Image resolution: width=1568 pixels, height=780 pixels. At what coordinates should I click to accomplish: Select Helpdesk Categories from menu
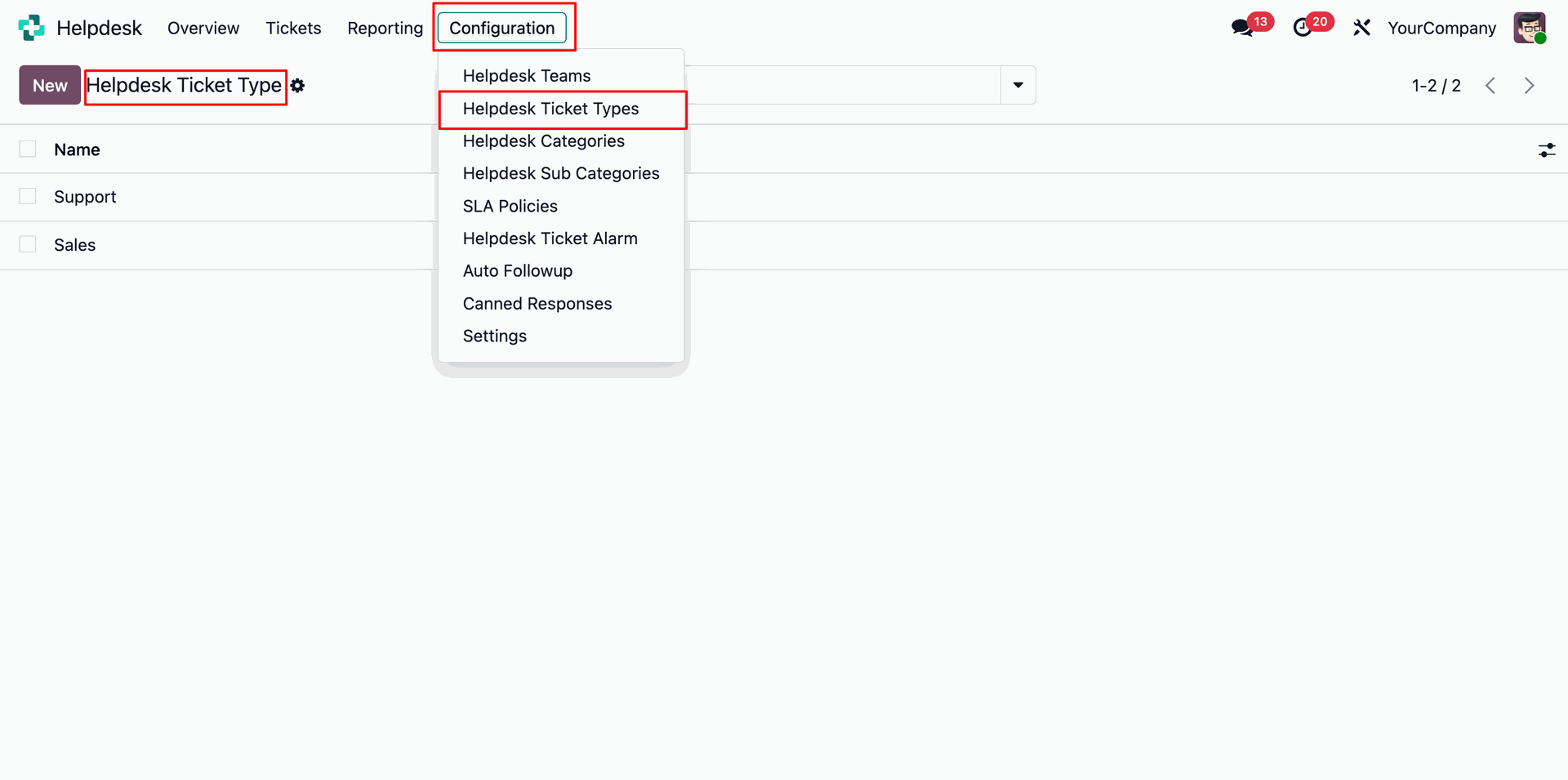(x=543, y=141)
